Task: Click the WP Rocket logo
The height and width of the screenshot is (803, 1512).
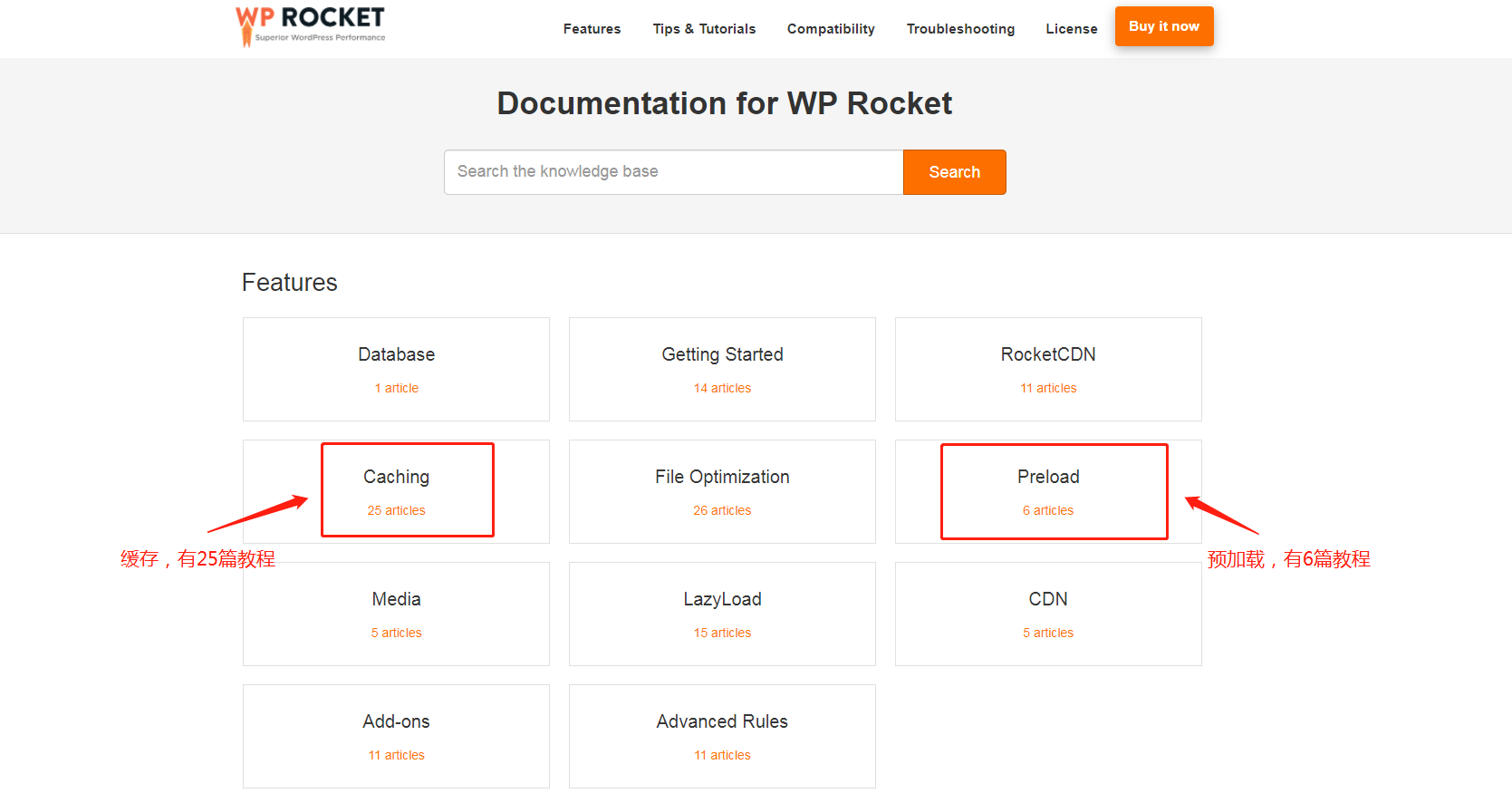Action: [311, 26]
